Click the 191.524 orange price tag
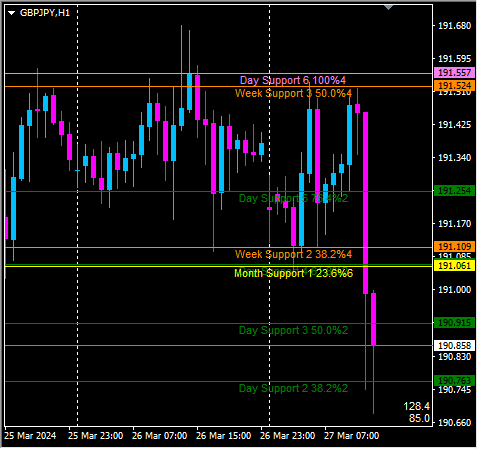478x449 pixels. (454, 86)
